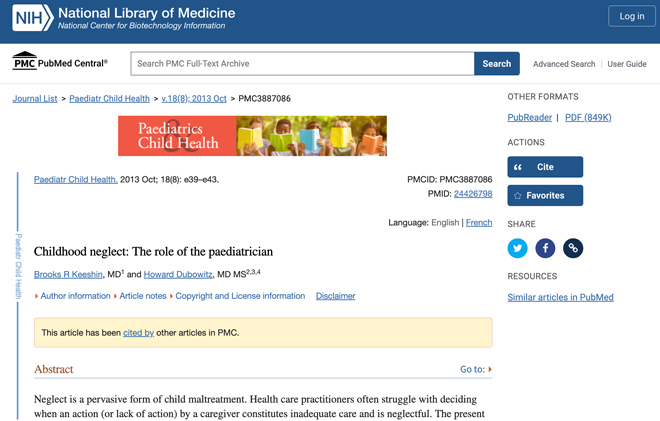The width and height of the screenshot is (660, 421).
Task: Copy permalink using link icon
Action: 573,248
